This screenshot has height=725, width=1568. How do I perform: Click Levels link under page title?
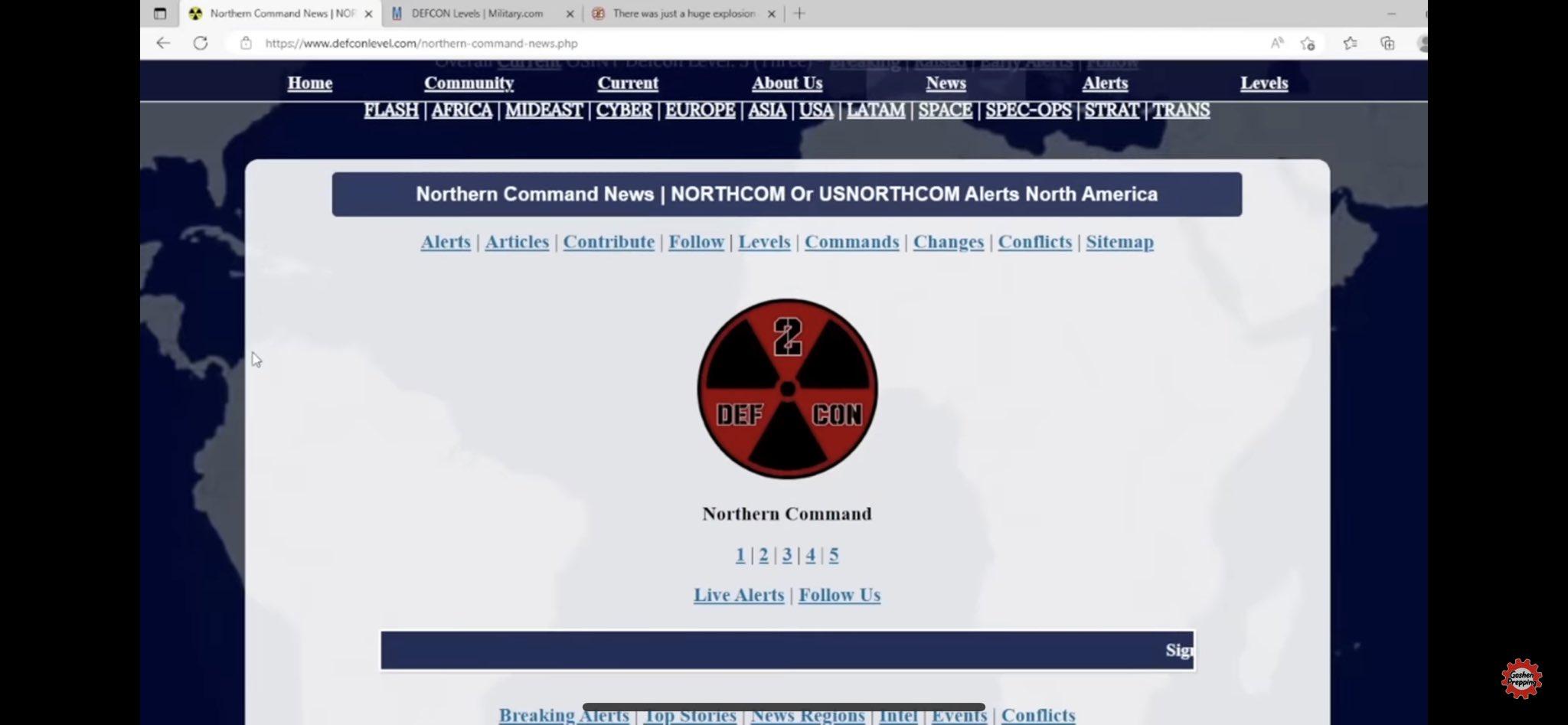[764, 242]
